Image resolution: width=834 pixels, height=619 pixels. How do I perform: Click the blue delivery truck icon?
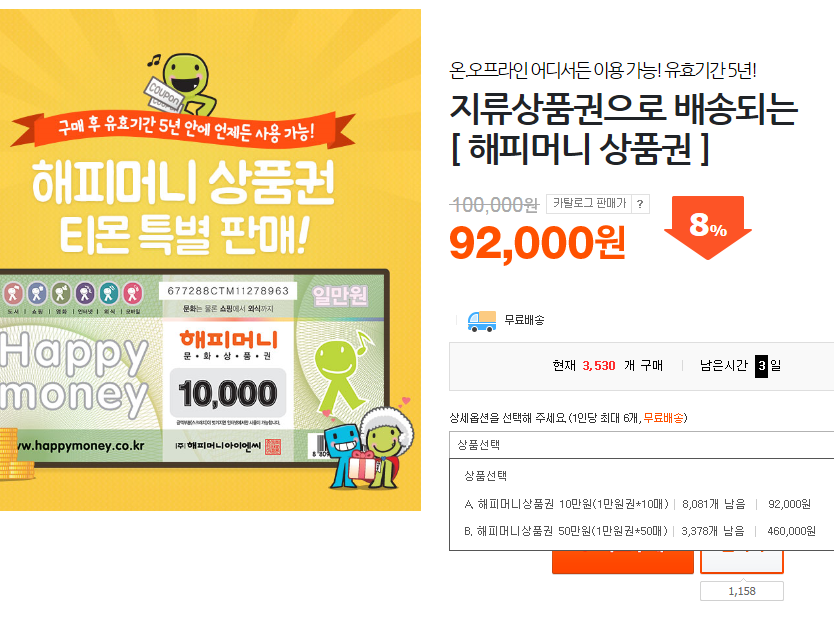click(482, 321)
